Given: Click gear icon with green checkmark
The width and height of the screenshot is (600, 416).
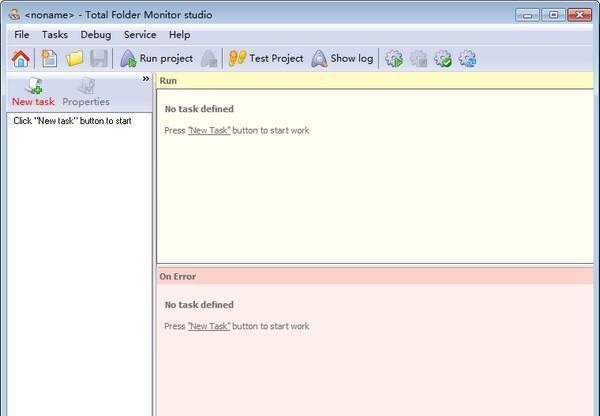Looking at the screenshot, I should point(443,59).
